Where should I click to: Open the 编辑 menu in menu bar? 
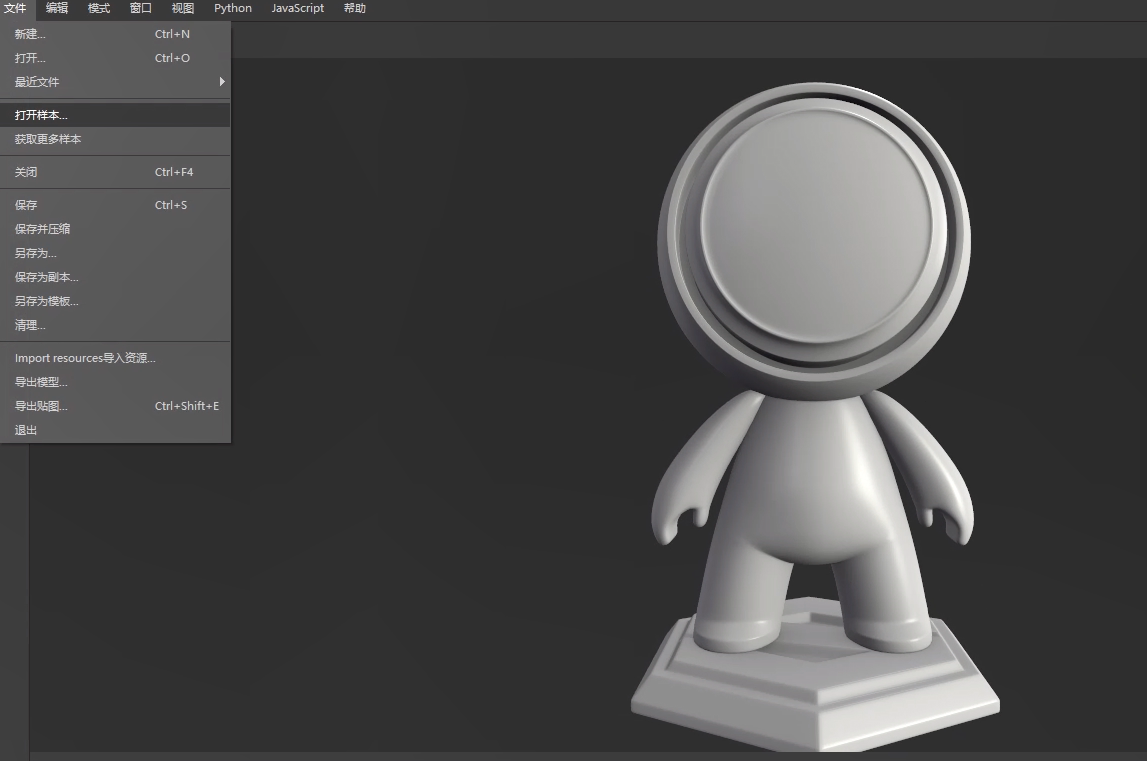(x=57, y=8)
